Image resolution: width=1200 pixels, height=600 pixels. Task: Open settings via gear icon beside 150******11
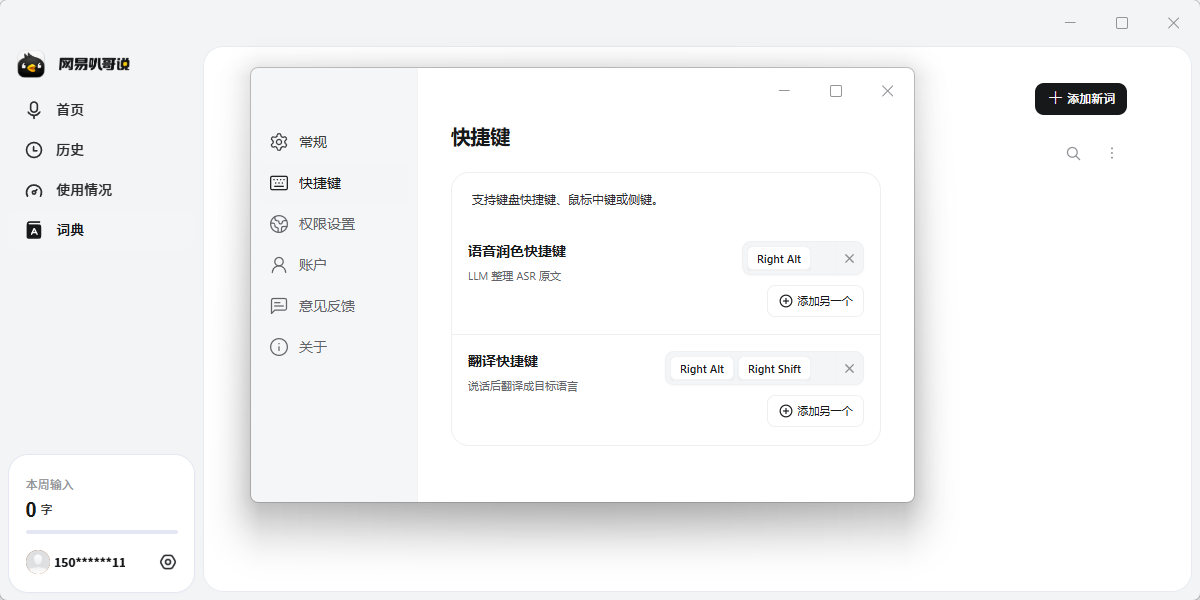pyautogui.click(x=168, y=562)
